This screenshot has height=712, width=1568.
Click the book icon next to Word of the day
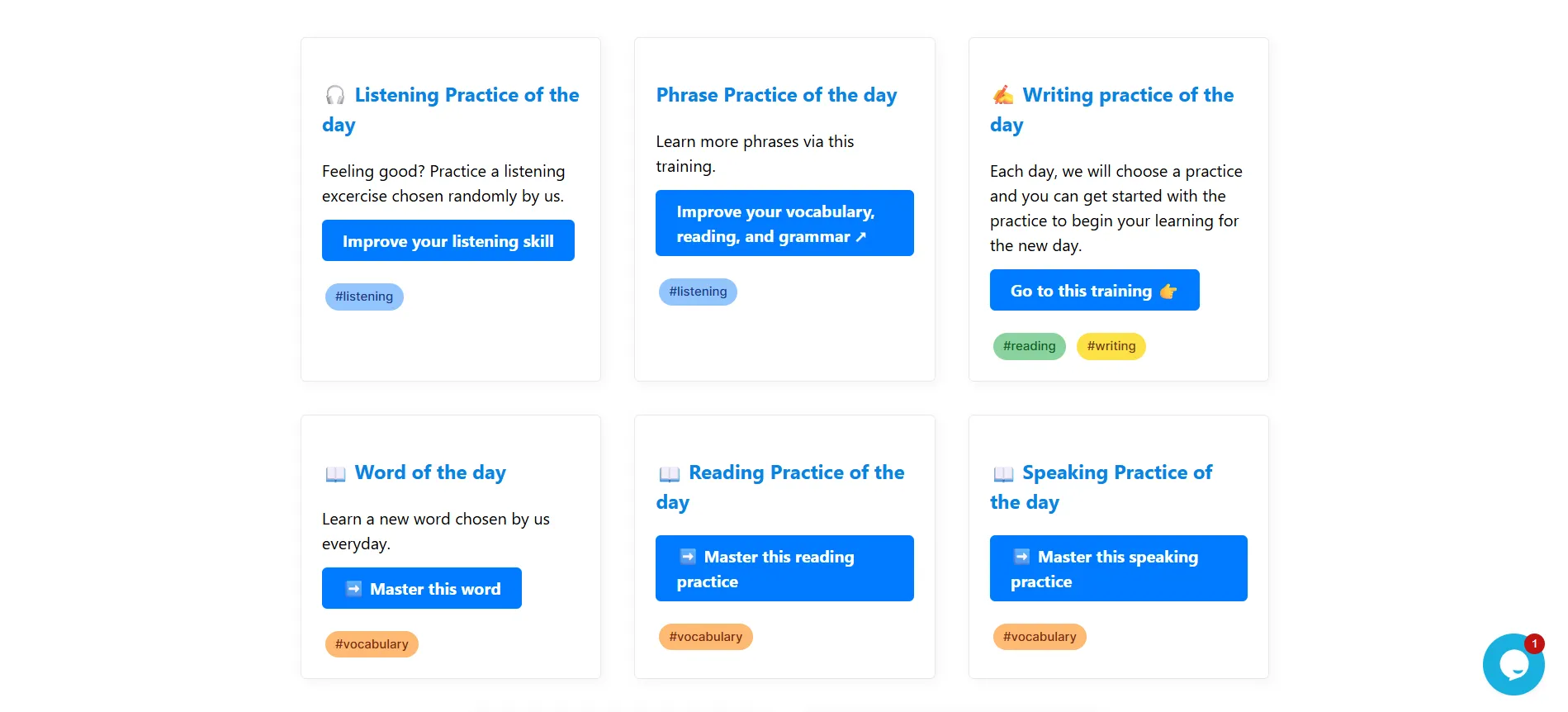(x=334, y=472)
